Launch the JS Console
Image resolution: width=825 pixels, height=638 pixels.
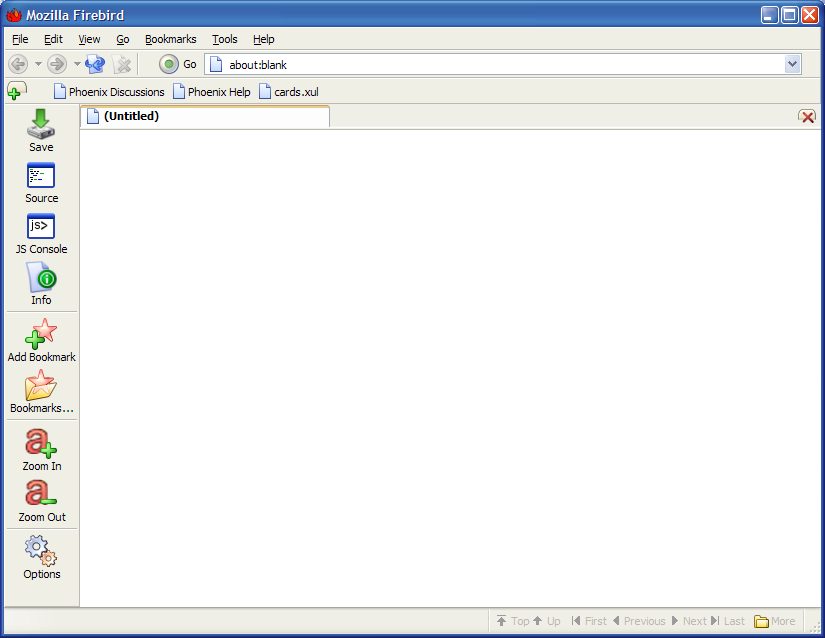click(x=41, y=227)
